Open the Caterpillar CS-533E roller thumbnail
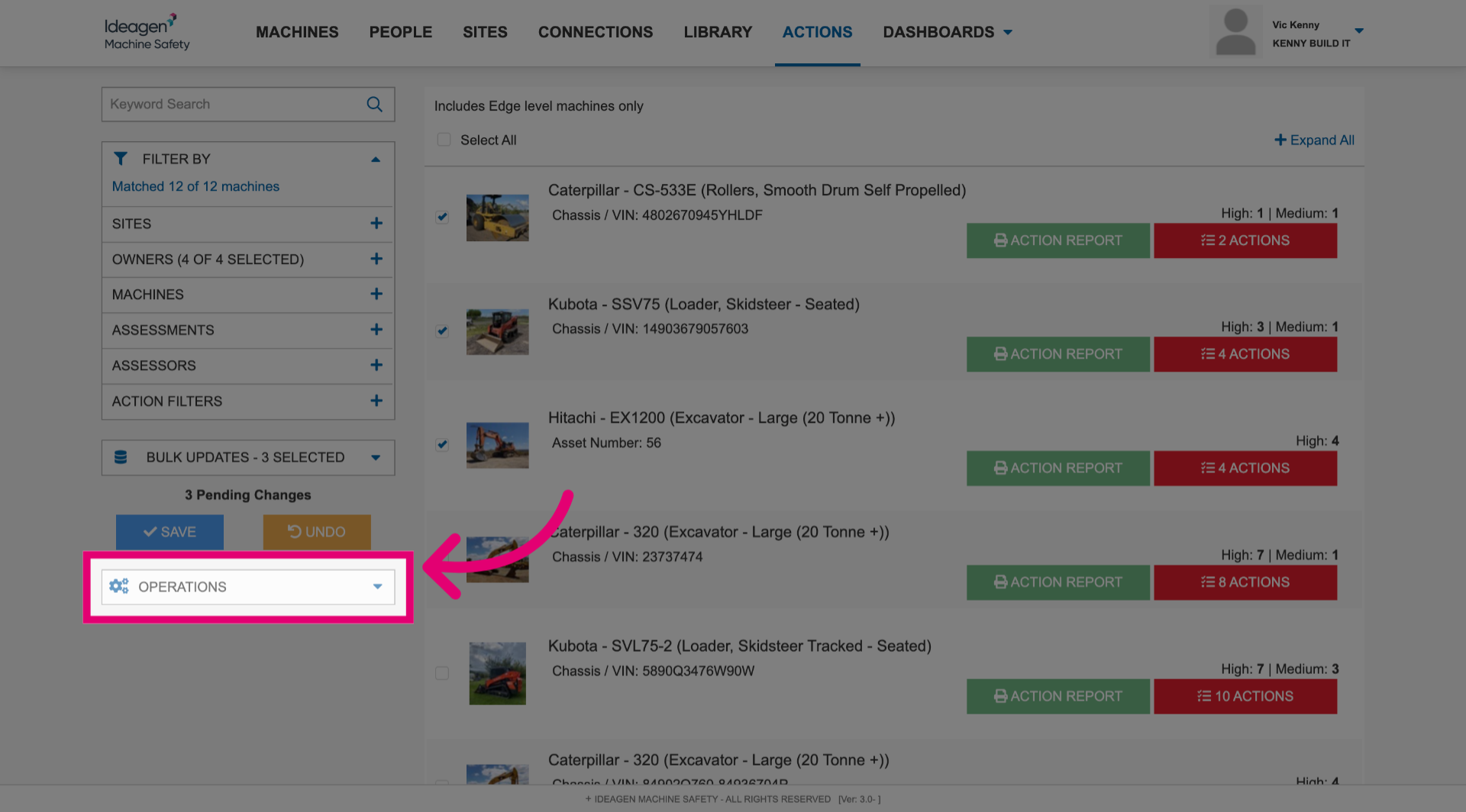This screenshot has width=1466, height=812. (497, 217)
